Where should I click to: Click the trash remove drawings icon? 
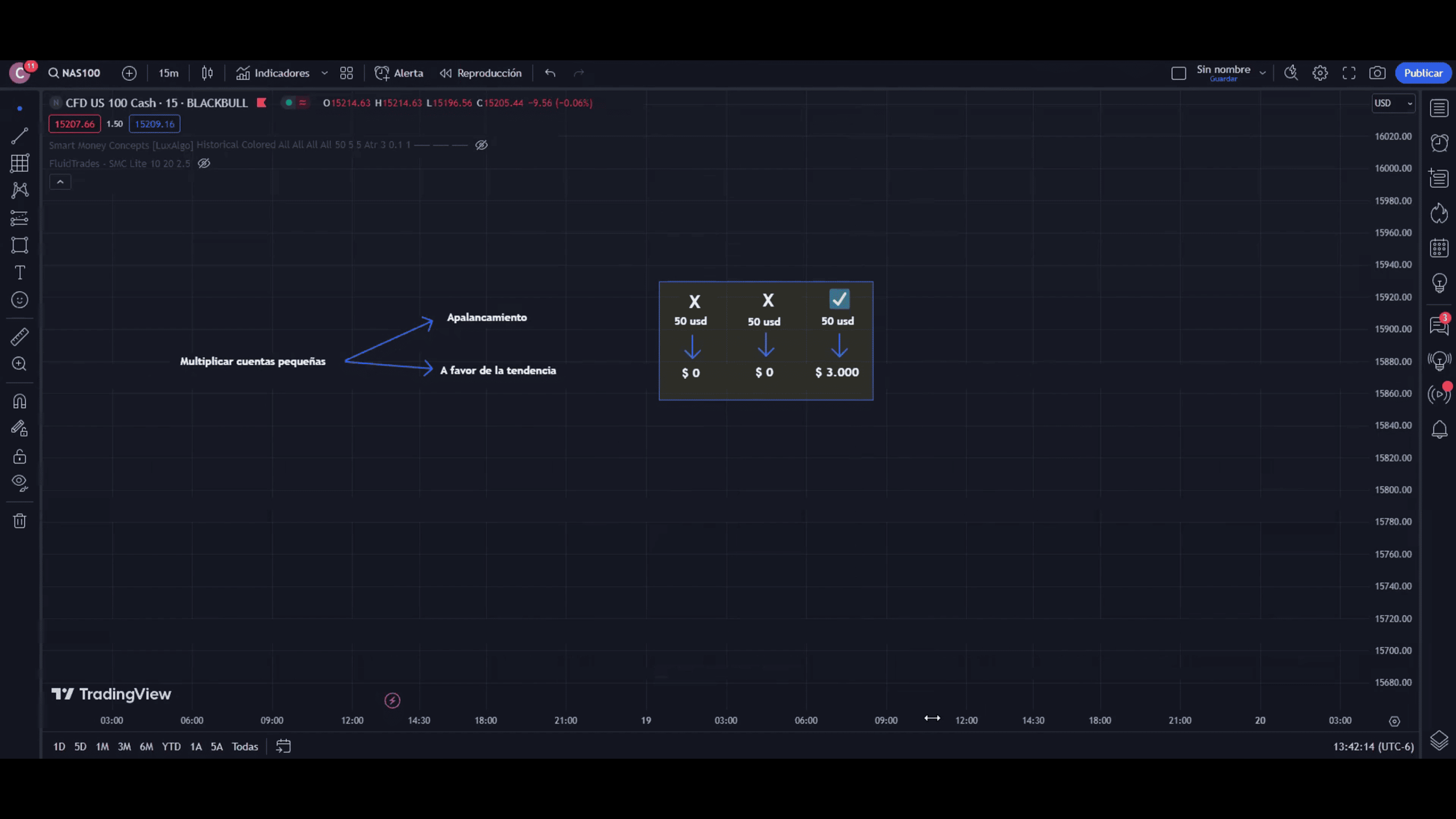(x=19, y=520)
